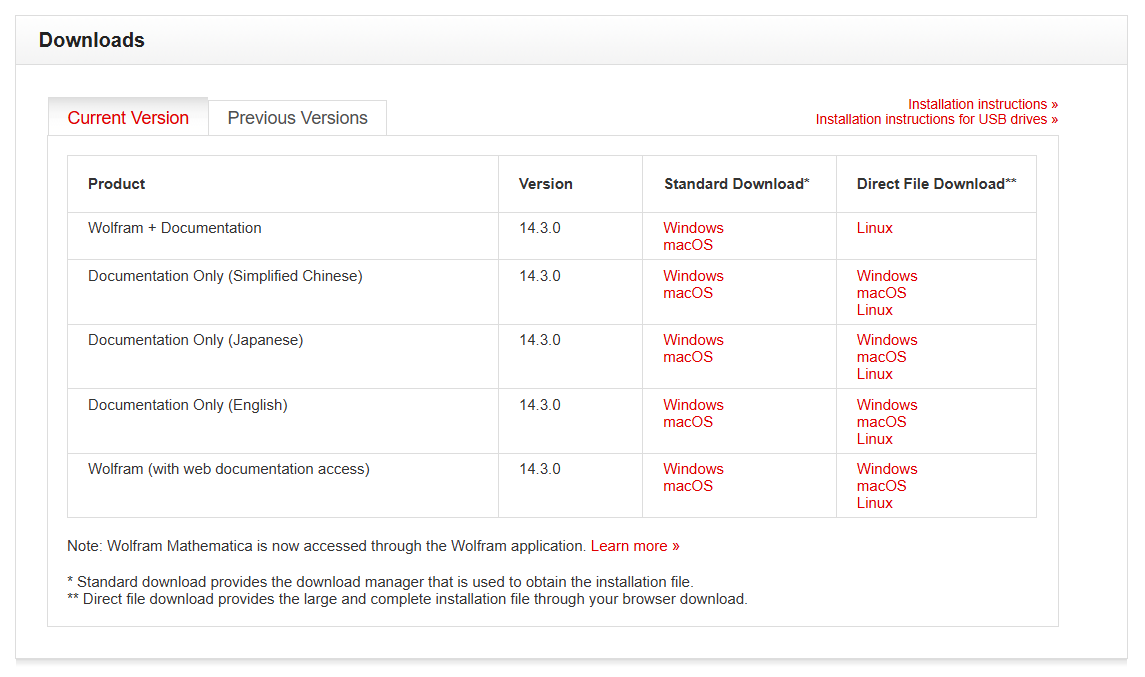Select 'Wolfram (with web documentation access)' product name
This screenshot has width=1145, height=677.
tap(229, 469)
